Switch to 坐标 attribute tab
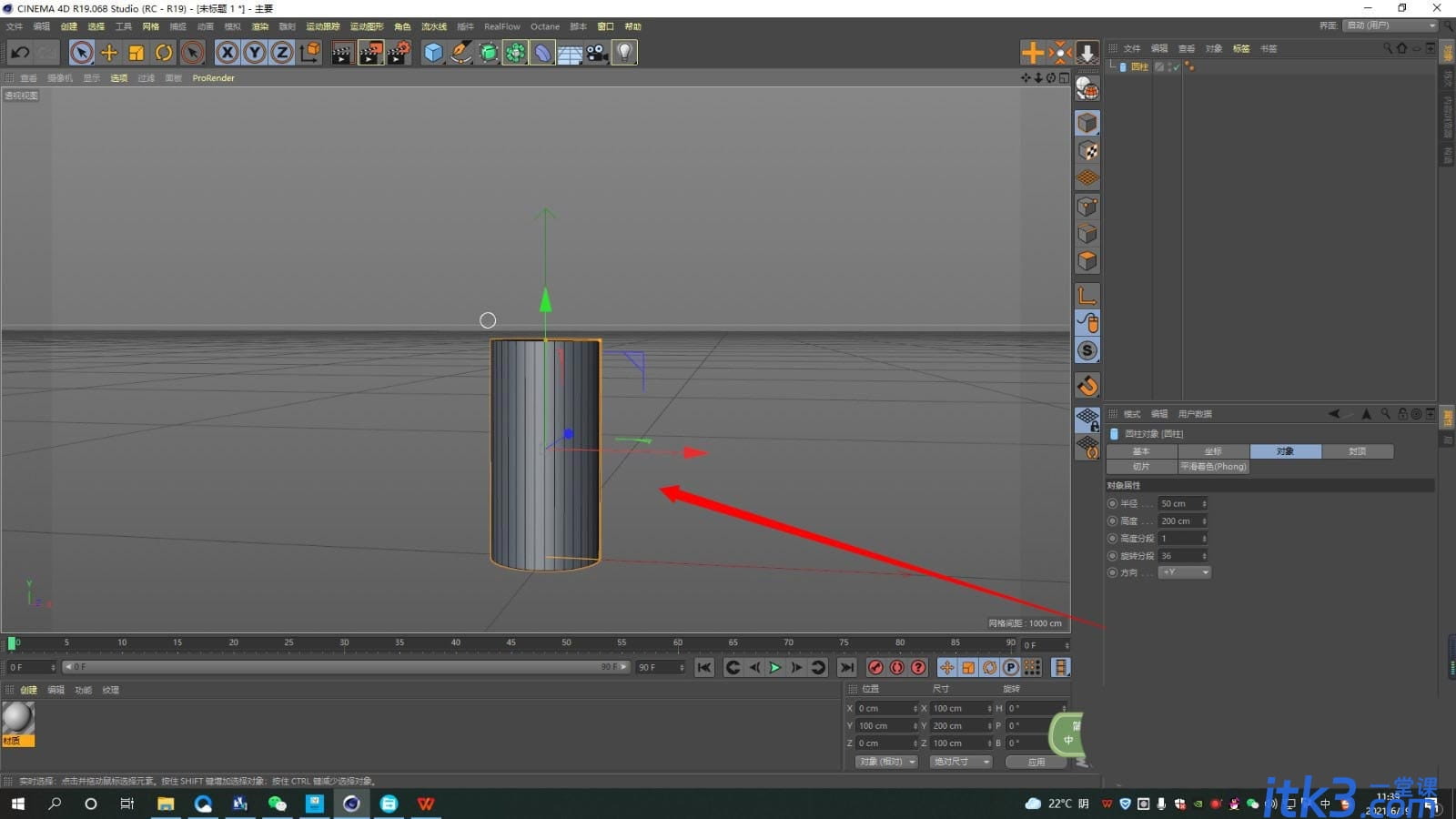Viewport: 1456px width, 819px height. [1213, 451]
